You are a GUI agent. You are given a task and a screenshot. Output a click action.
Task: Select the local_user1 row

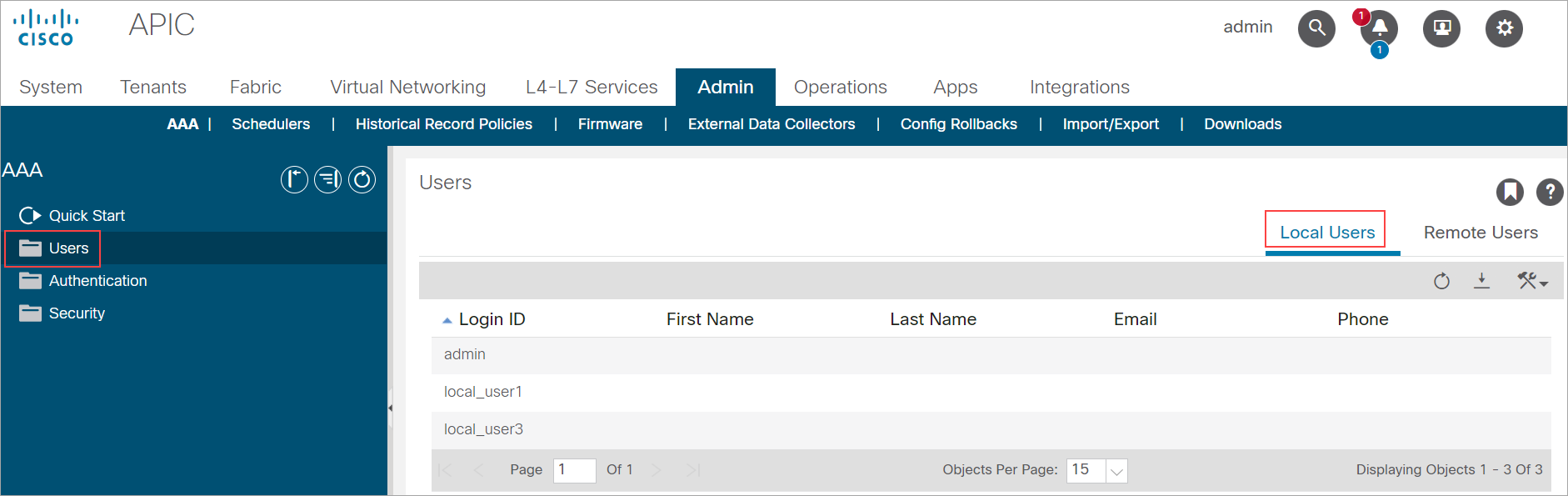[x=991, y=393]
